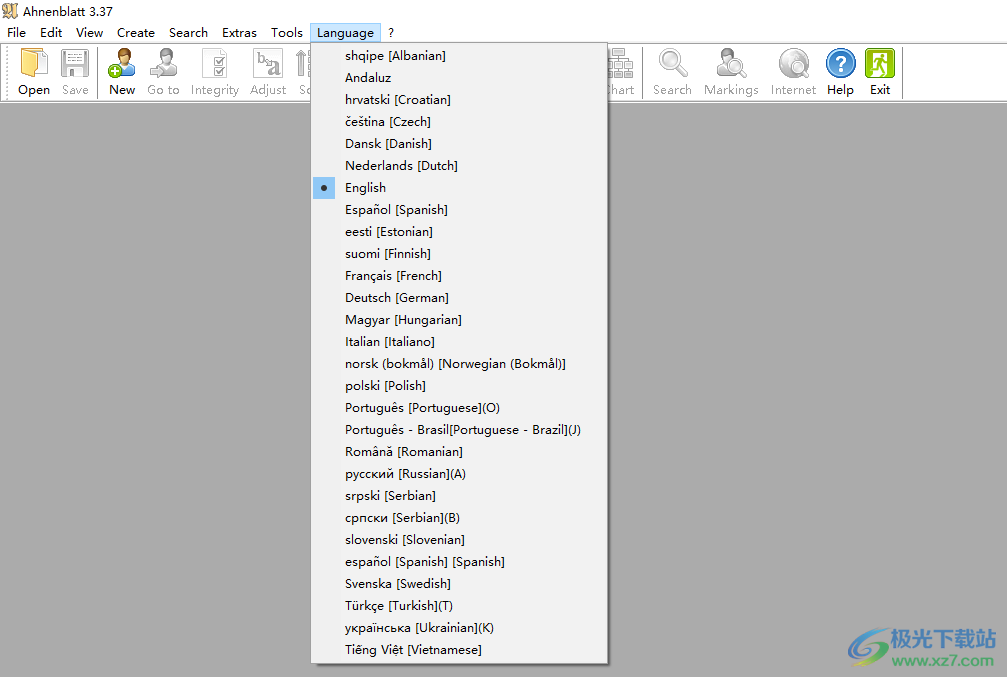
Task: Choose Deutsch [German] language
Action: pyautogui.click(x=459, y=297)
